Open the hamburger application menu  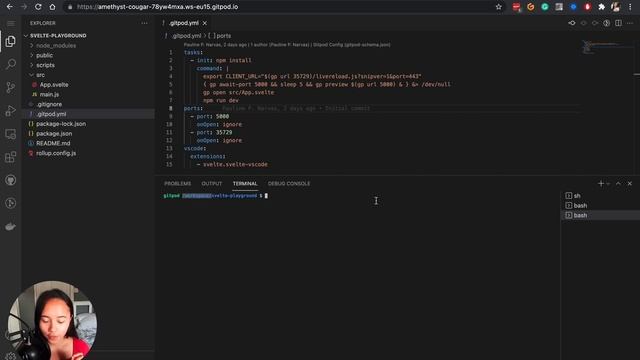[11, 23]
